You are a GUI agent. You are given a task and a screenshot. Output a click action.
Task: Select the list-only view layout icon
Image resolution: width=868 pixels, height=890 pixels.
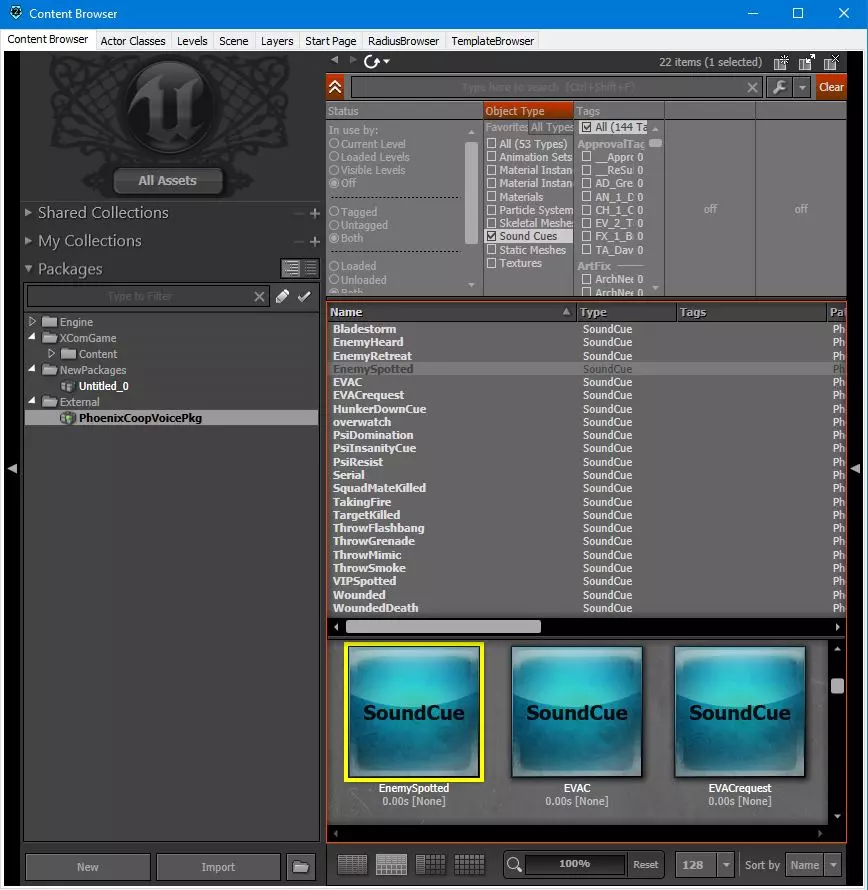[x=353, y=864]
